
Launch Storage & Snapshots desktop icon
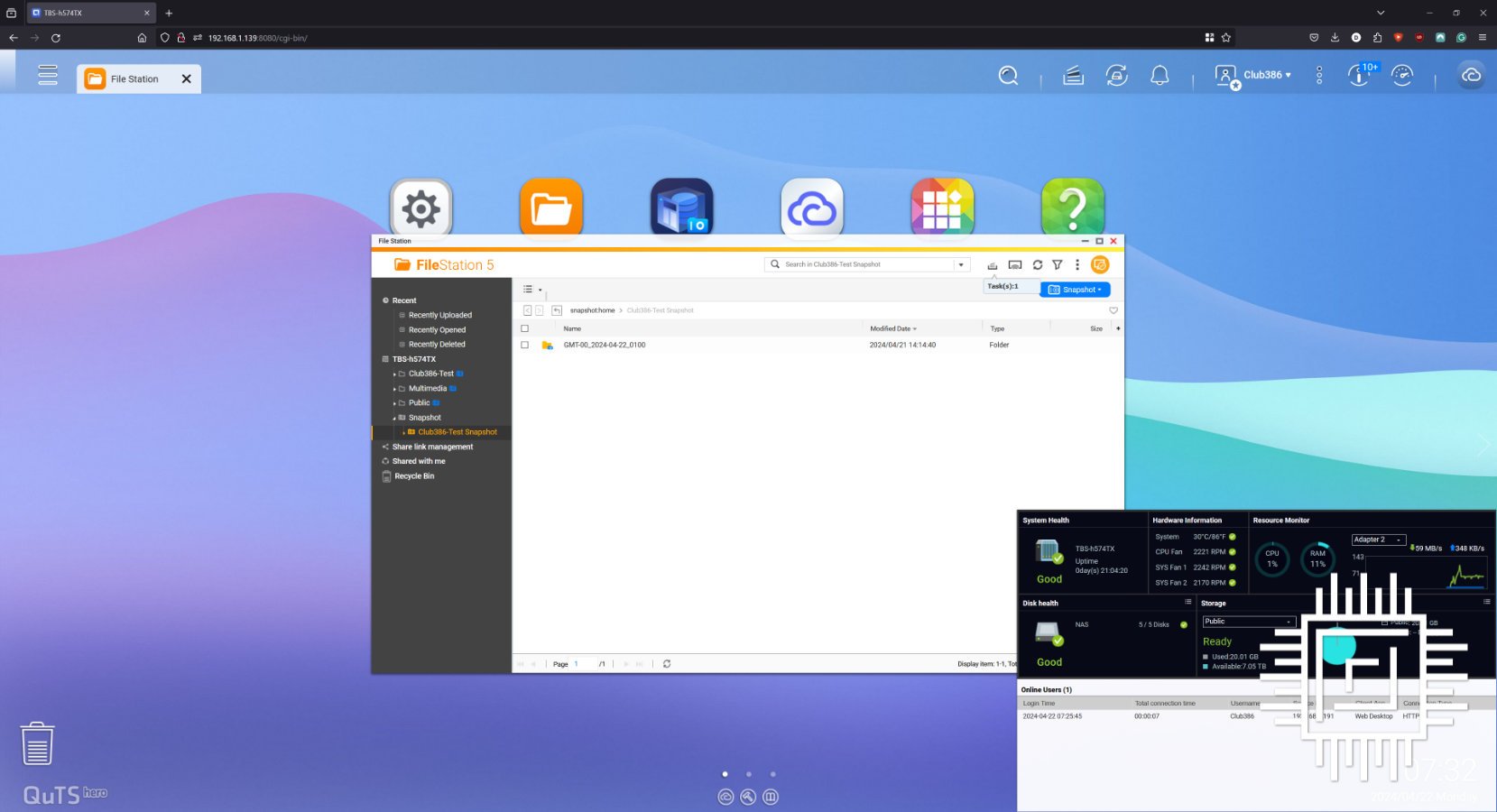[682, 207]
